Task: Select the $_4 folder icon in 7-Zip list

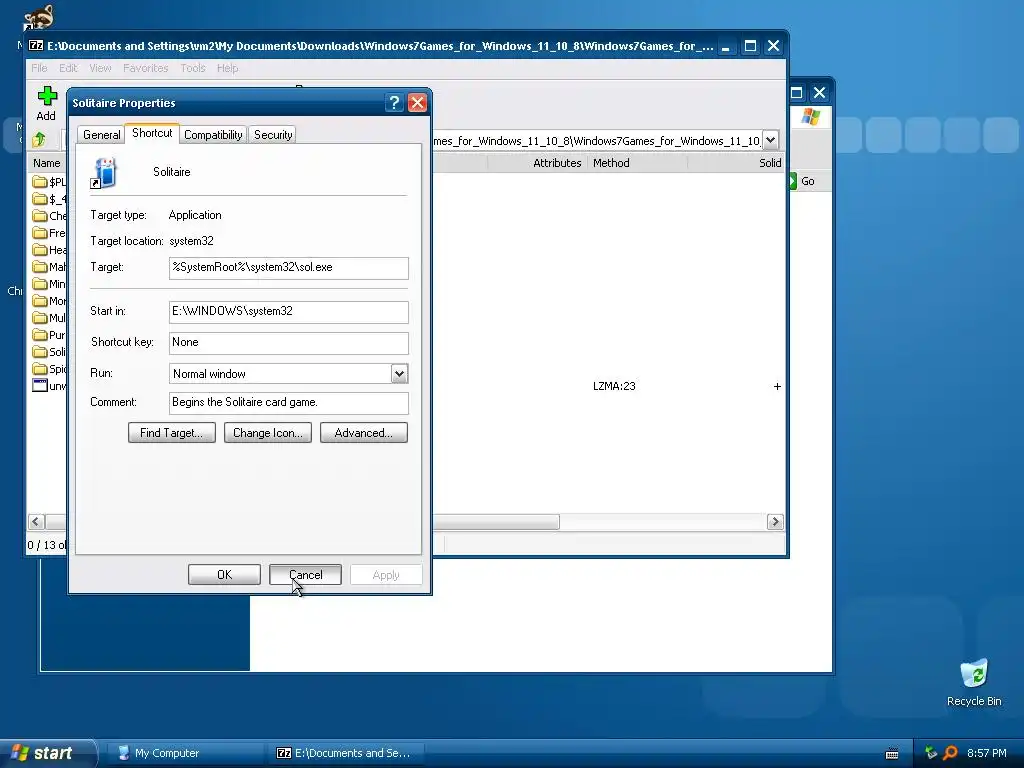Action: (40, 199)
